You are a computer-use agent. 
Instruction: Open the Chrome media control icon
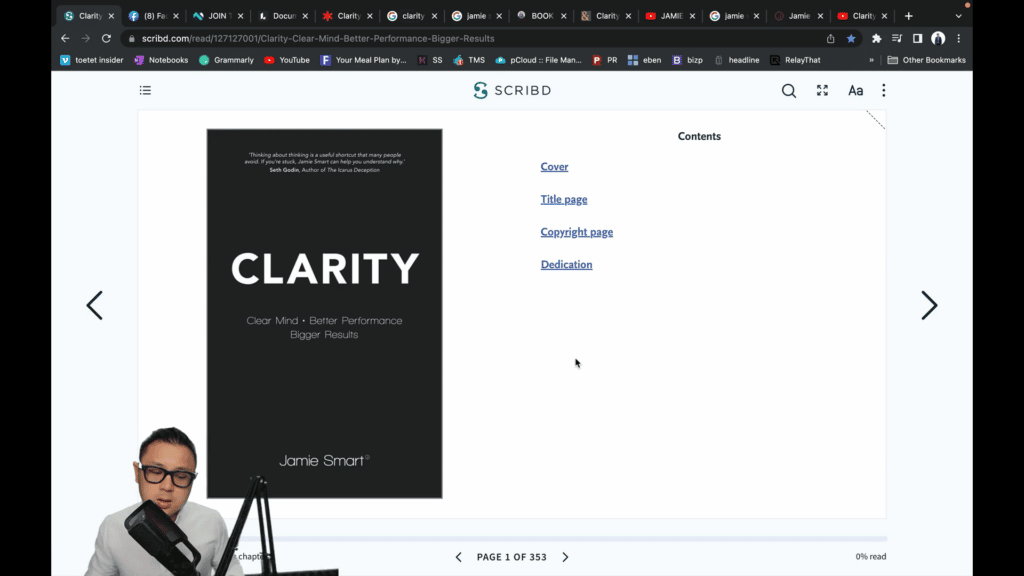click(x=897, y=39)
